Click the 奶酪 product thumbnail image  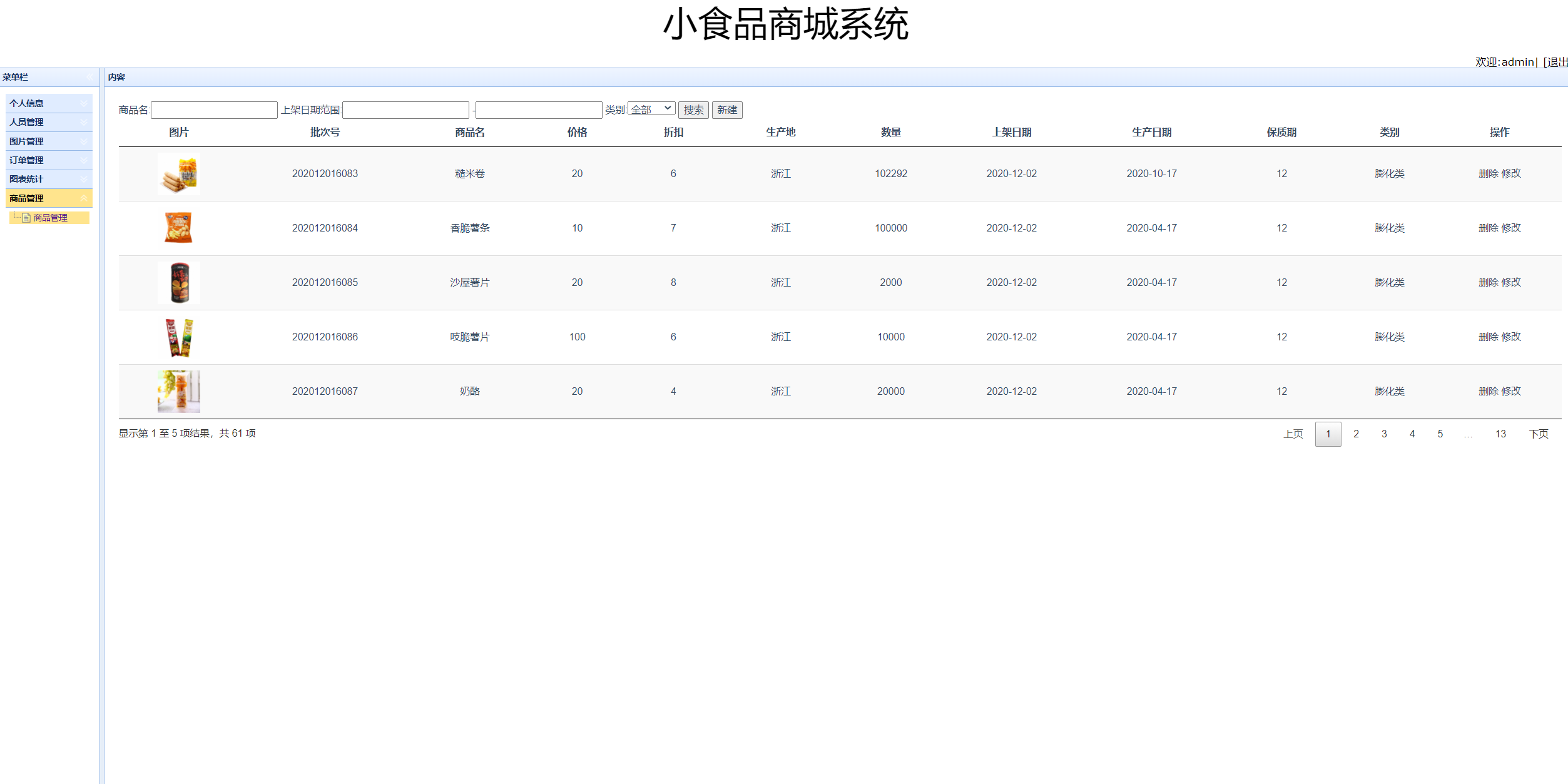pyautogui.click(x=178, y=392)
